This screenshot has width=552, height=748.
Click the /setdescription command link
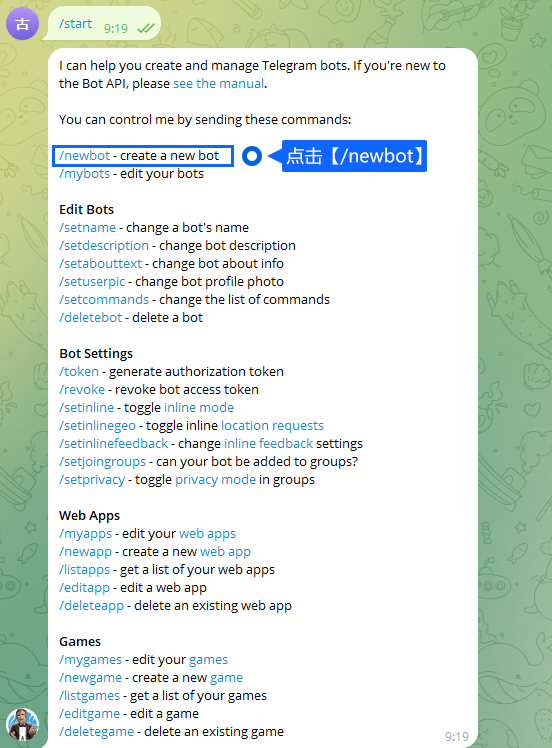point(104,246)
